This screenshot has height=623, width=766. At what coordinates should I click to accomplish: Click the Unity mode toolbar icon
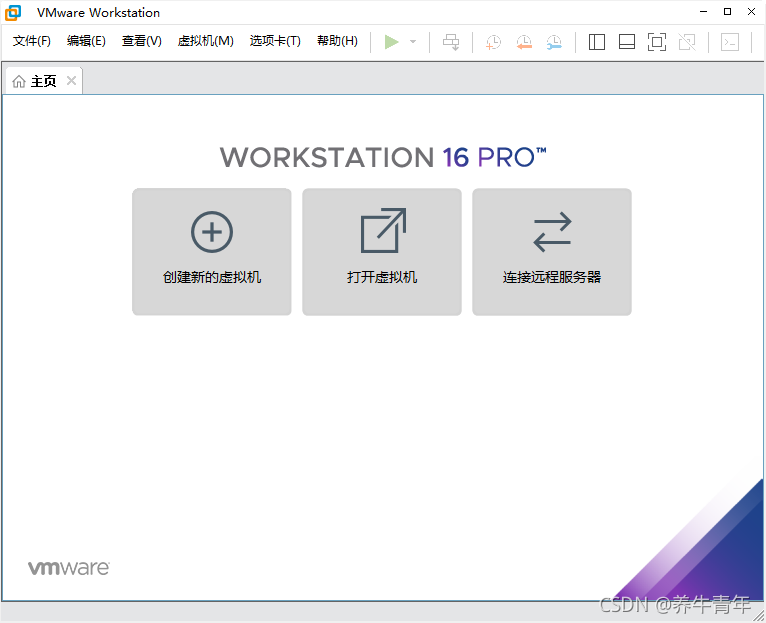pos(687,42)
